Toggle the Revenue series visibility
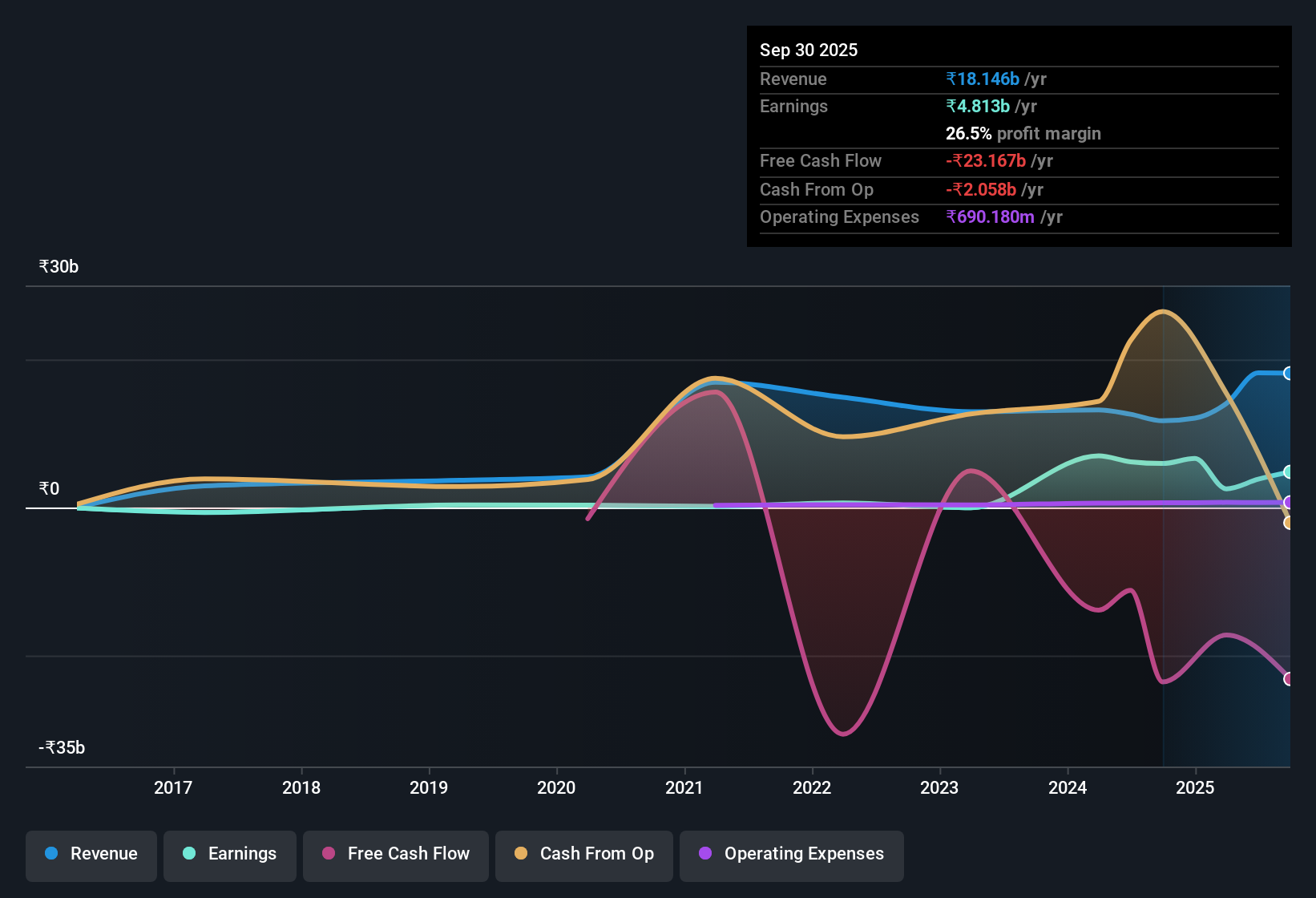This screenshot has height=898, width=1316. click(91, 855)
